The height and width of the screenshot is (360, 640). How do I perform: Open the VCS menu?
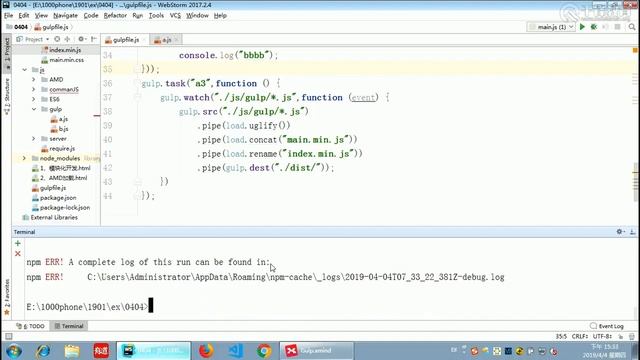pos(175,16)
